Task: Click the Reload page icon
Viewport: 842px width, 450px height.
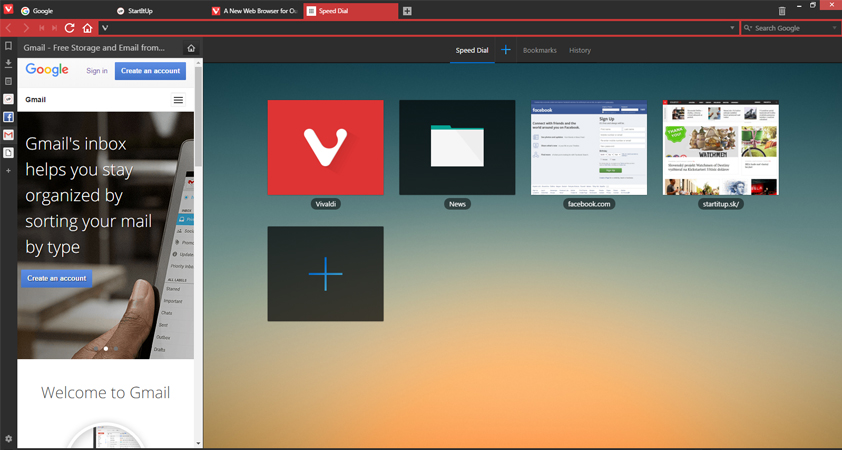Action: pyautogui.click(x=70, y=28)
